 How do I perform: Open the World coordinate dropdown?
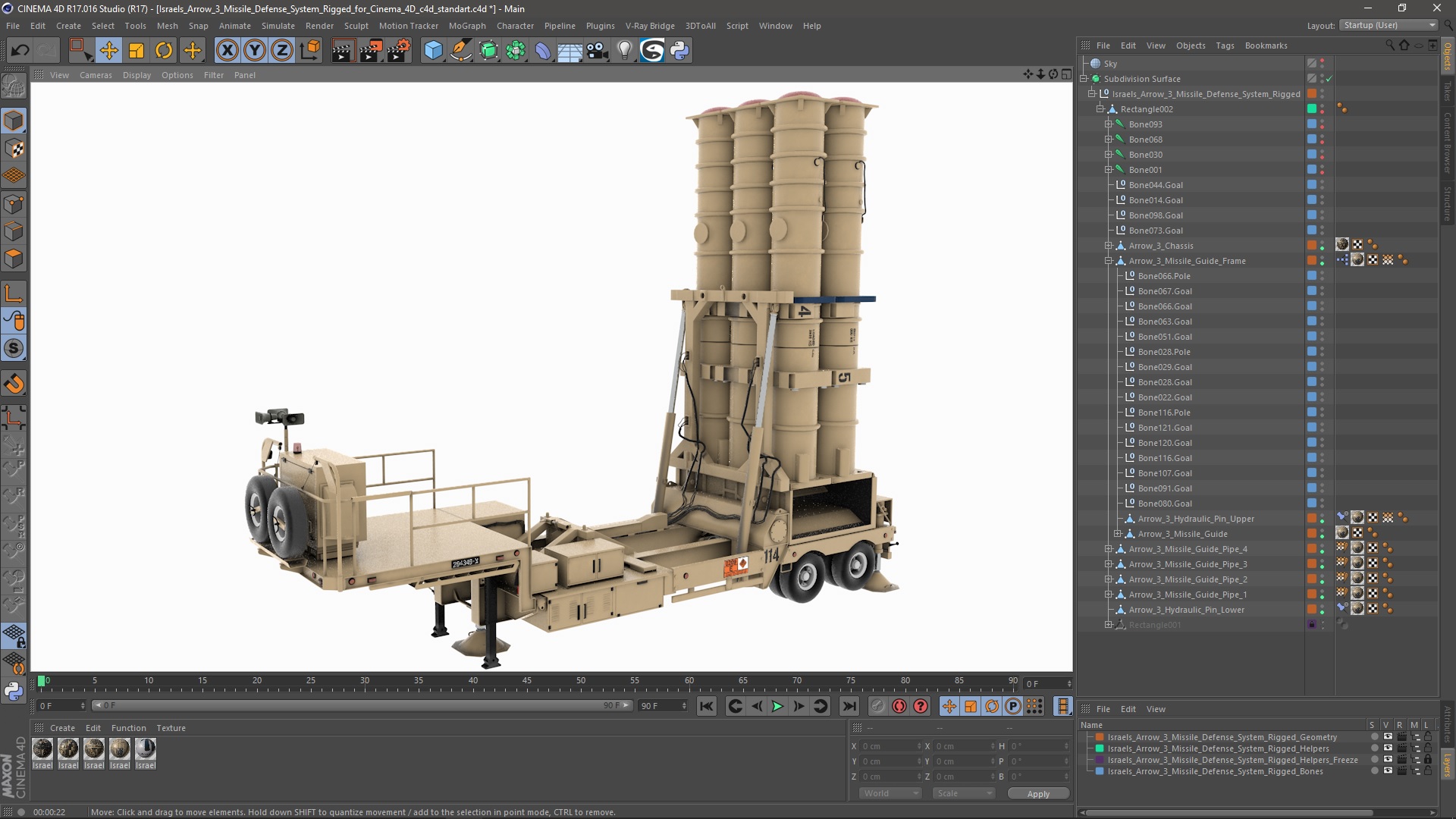pyautogui.click(x=890, y=793)
